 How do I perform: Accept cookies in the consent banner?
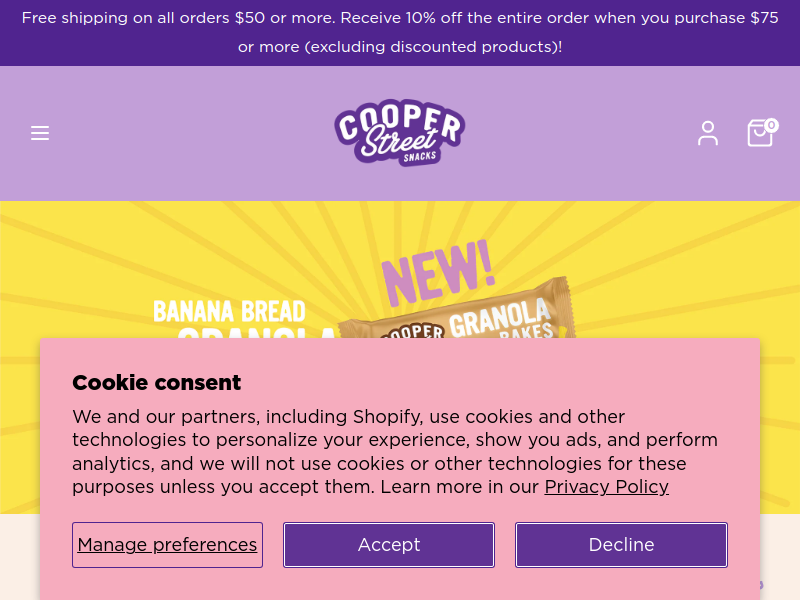coord(389,545)
